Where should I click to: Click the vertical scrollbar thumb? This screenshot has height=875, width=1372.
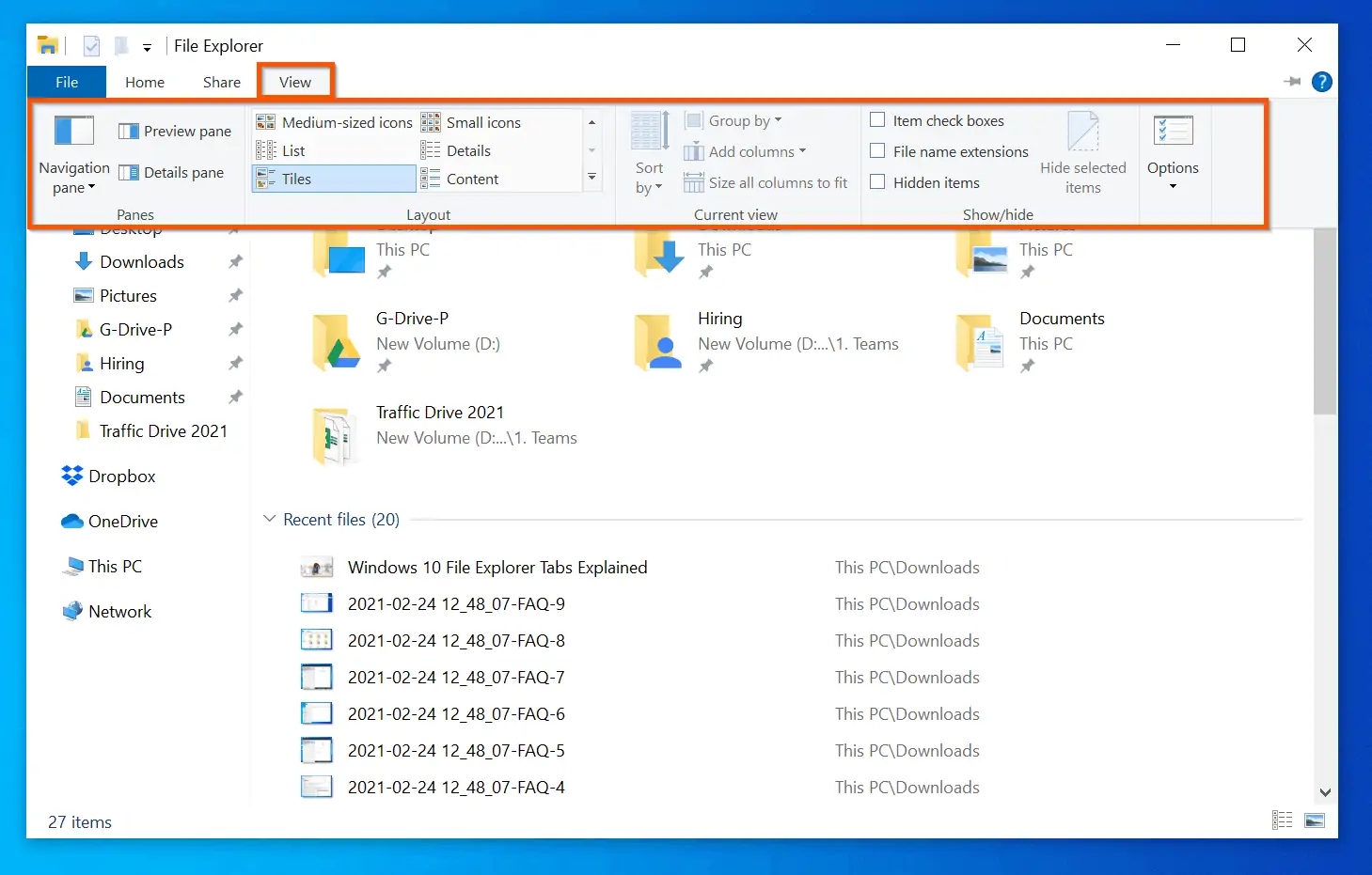(1324, 320)
